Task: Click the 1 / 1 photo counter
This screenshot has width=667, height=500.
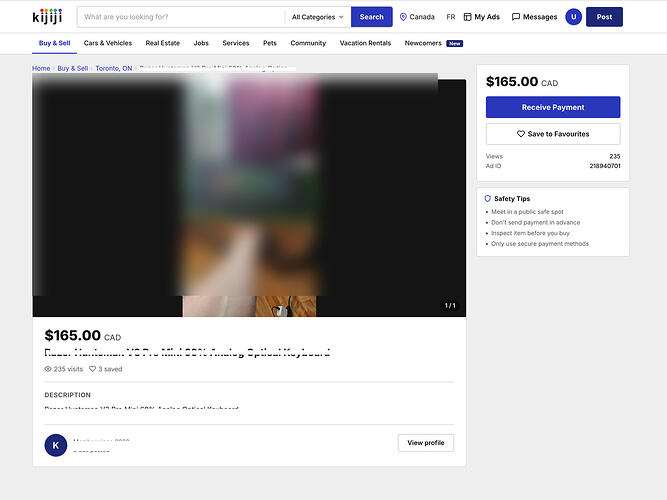Action: [x=450, y=306]
